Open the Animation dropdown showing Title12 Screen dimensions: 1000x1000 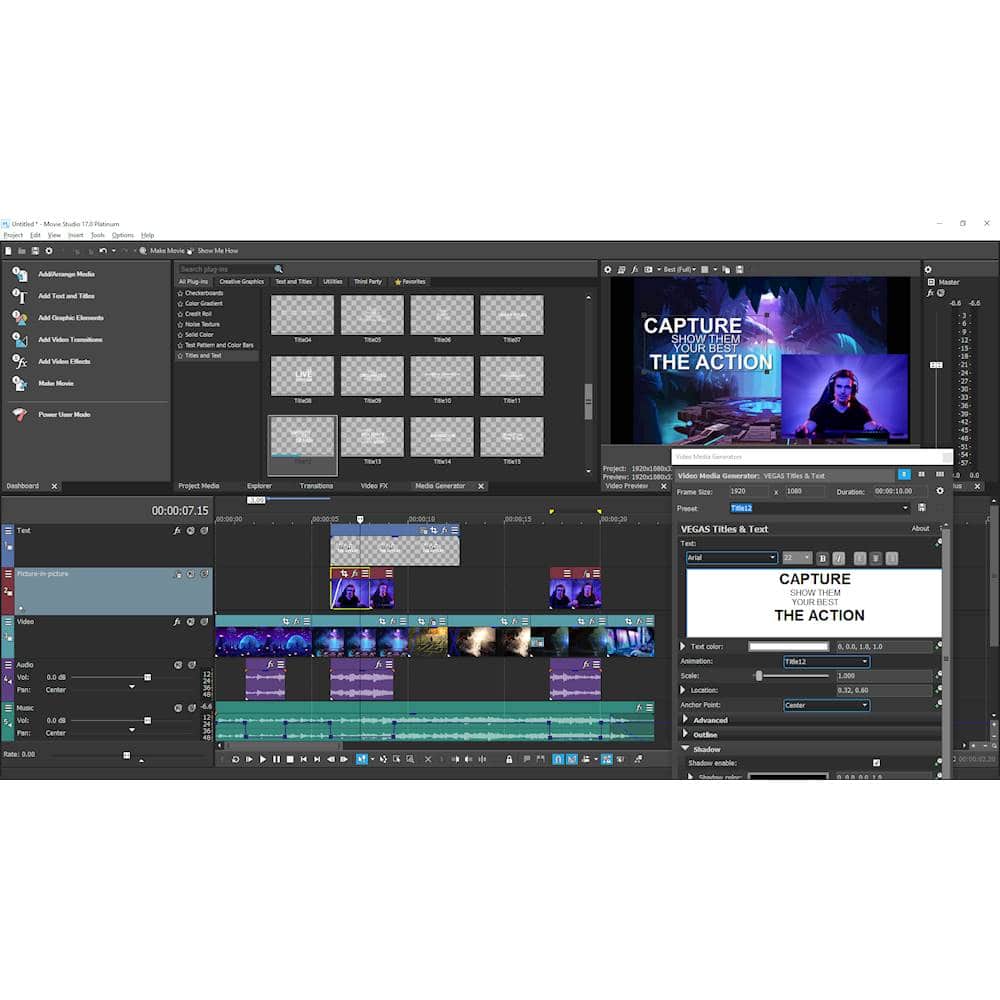tap(825, 662)
